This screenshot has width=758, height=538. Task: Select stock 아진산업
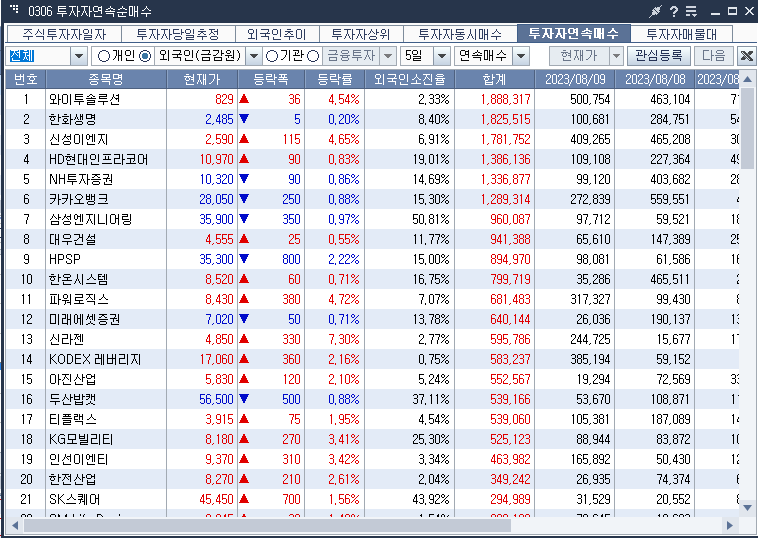tap(73, 379)
